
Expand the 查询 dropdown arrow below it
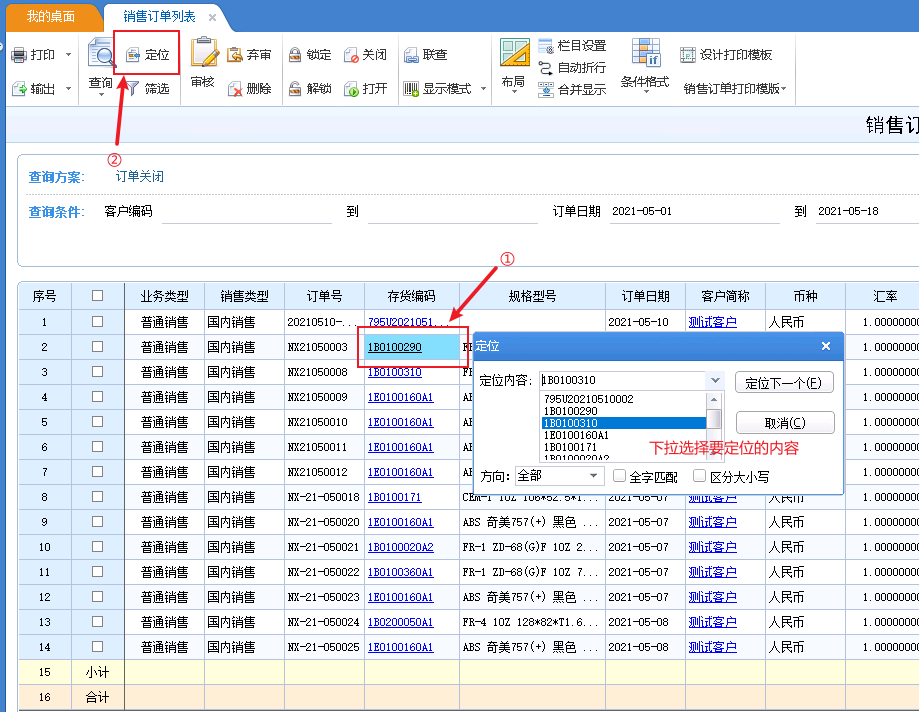coord(101,94)
